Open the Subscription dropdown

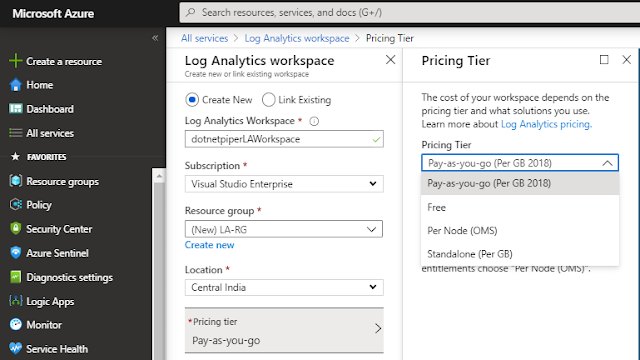284,184
